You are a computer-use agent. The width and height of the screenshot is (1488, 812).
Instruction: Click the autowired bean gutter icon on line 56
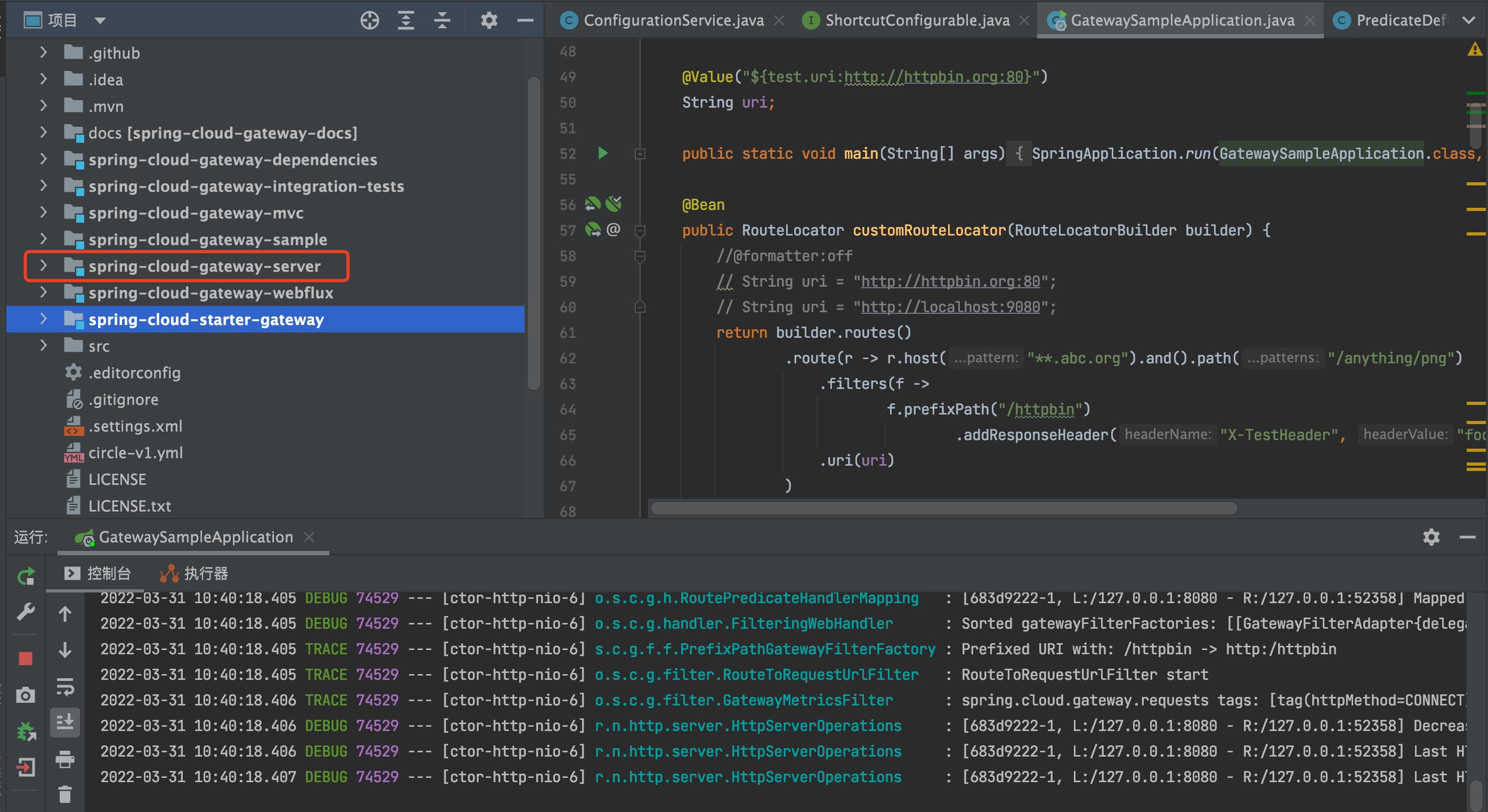pos(613,204)
